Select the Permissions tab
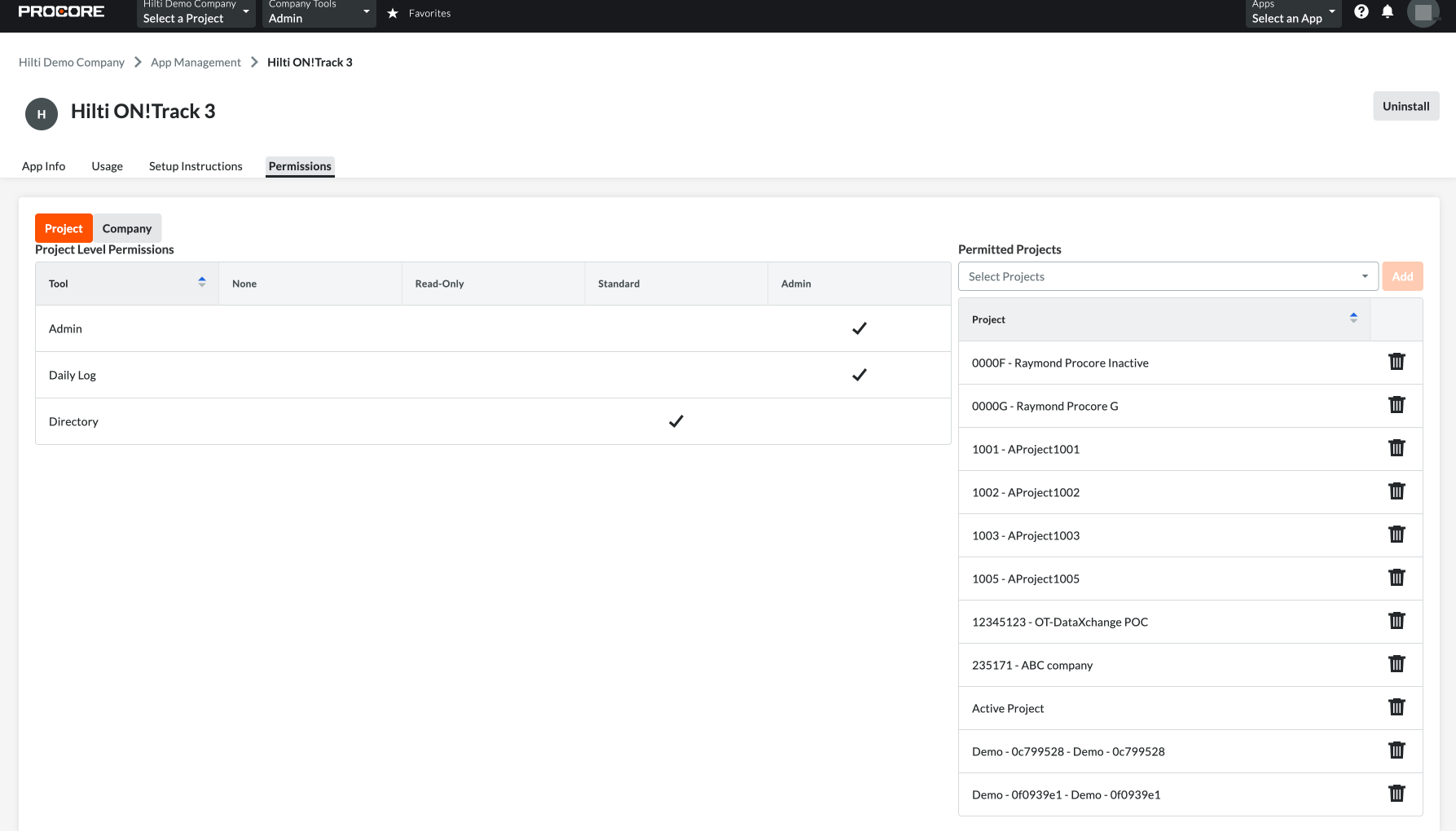 [300, 166]
